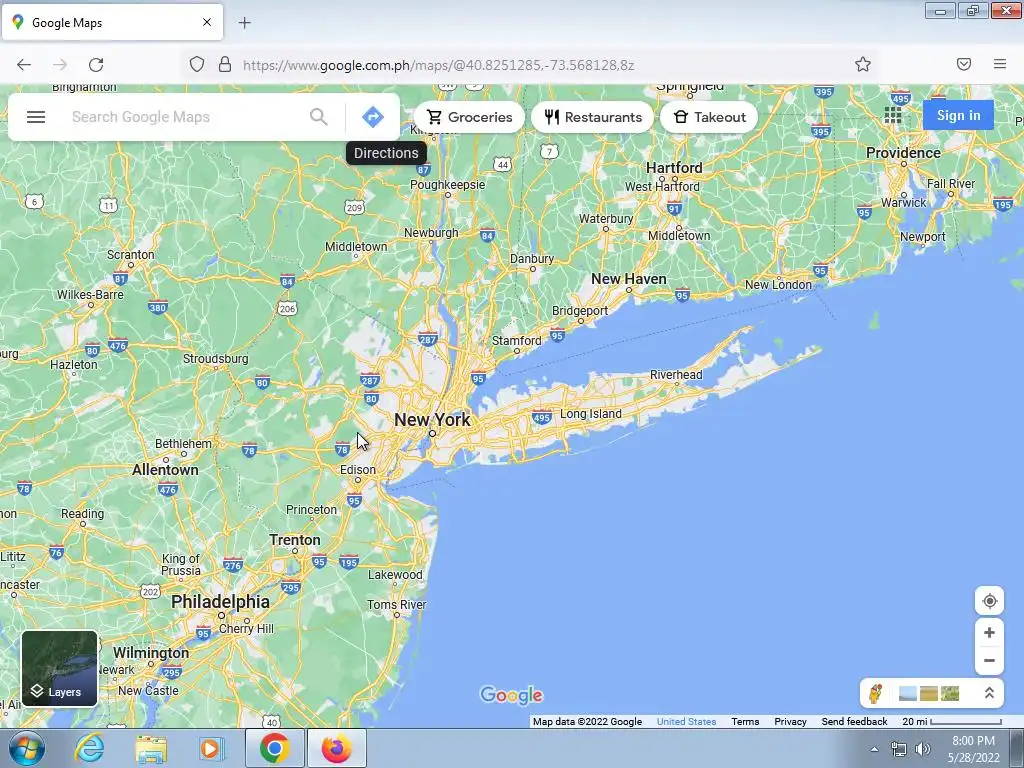Reload the current page

tap(96, 64)
